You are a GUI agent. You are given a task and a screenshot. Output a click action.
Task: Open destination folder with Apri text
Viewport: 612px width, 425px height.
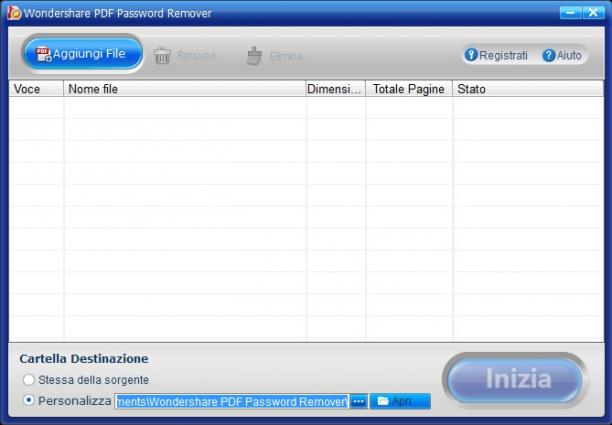point(401,401)
